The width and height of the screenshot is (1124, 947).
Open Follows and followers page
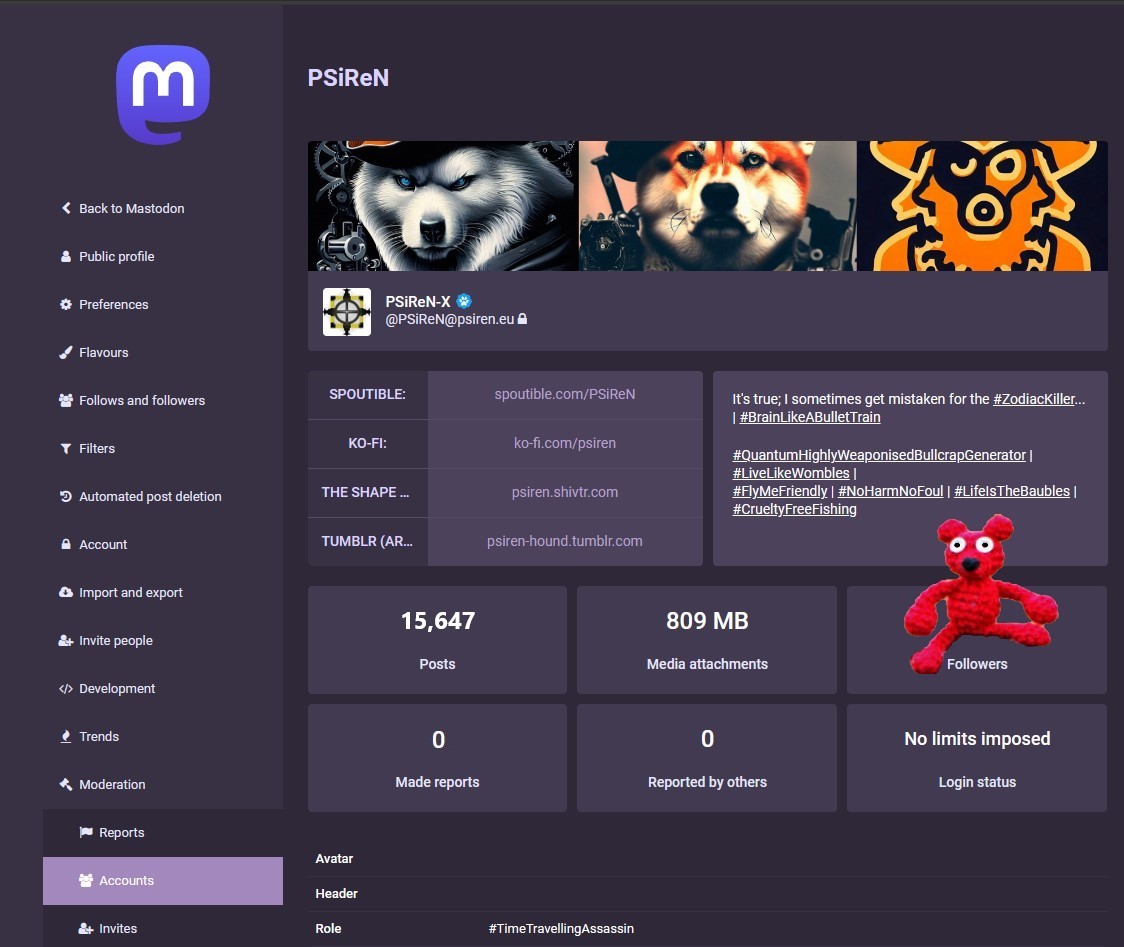[x=141, y=401]
